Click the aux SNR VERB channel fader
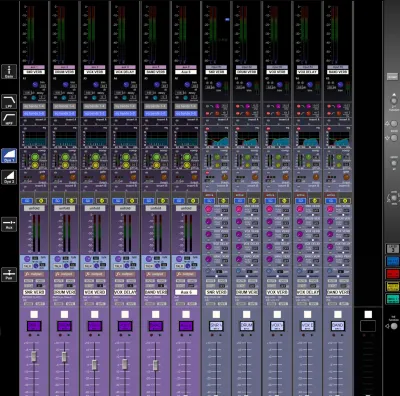This screenshot has height=396, width=400. point(34,356)
